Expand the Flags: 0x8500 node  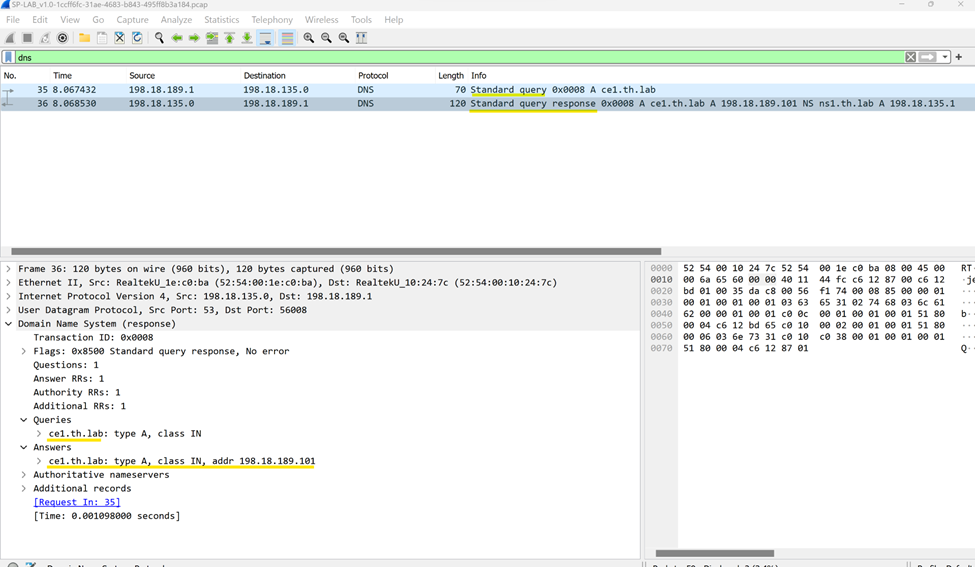point(24,351)
